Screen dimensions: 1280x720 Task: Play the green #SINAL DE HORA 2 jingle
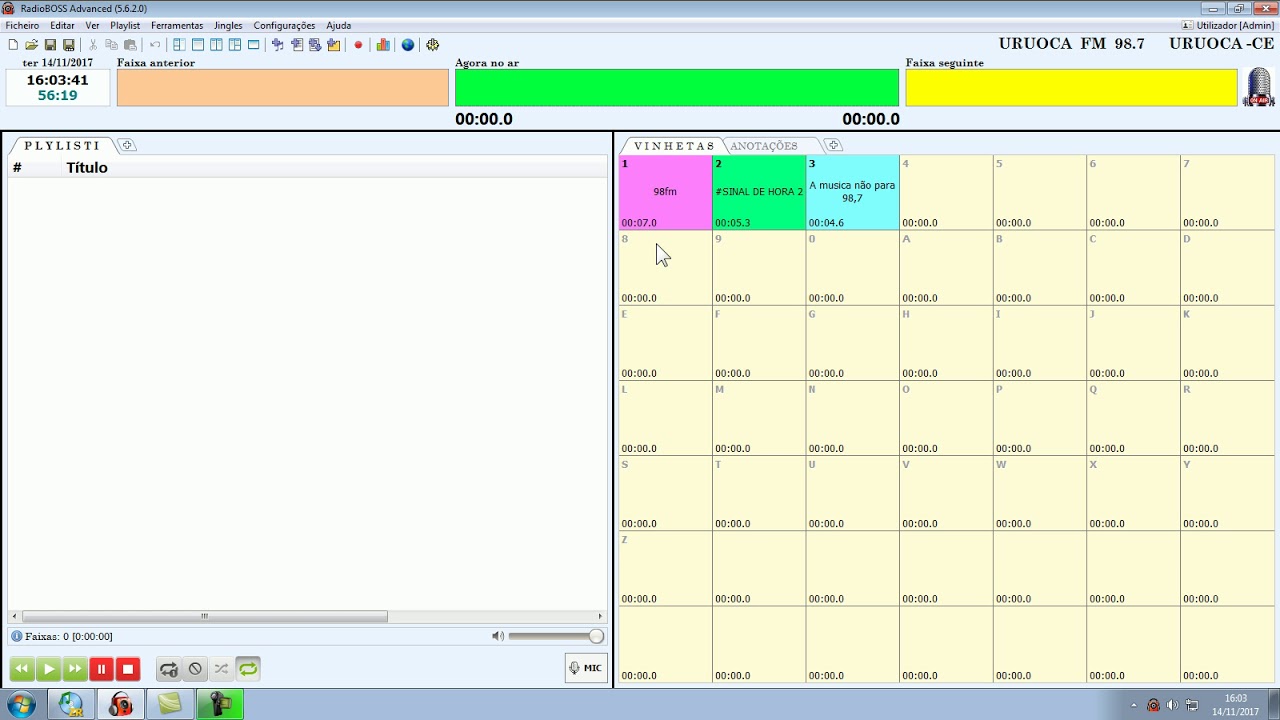759,192
